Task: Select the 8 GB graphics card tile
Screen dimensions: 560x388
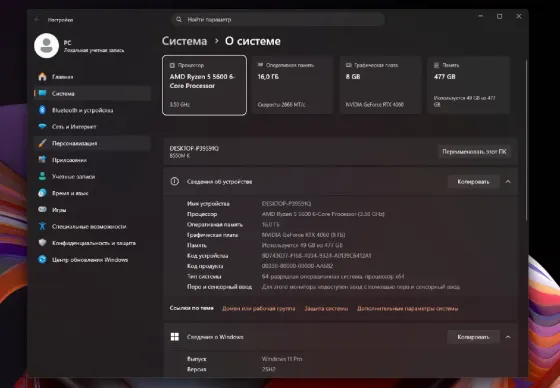Action: pyautogui.click(x=380, y=85)
